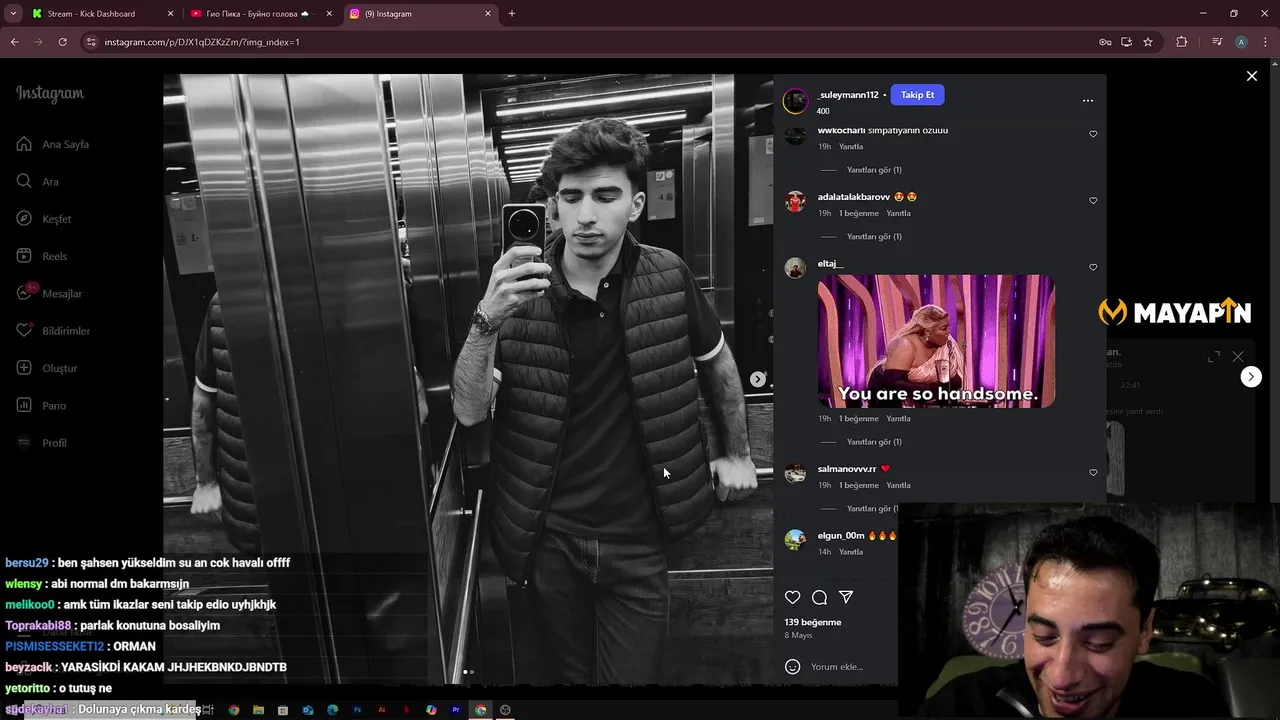
Task: Open Chrome's three-dot menu
Action: 1264,42
